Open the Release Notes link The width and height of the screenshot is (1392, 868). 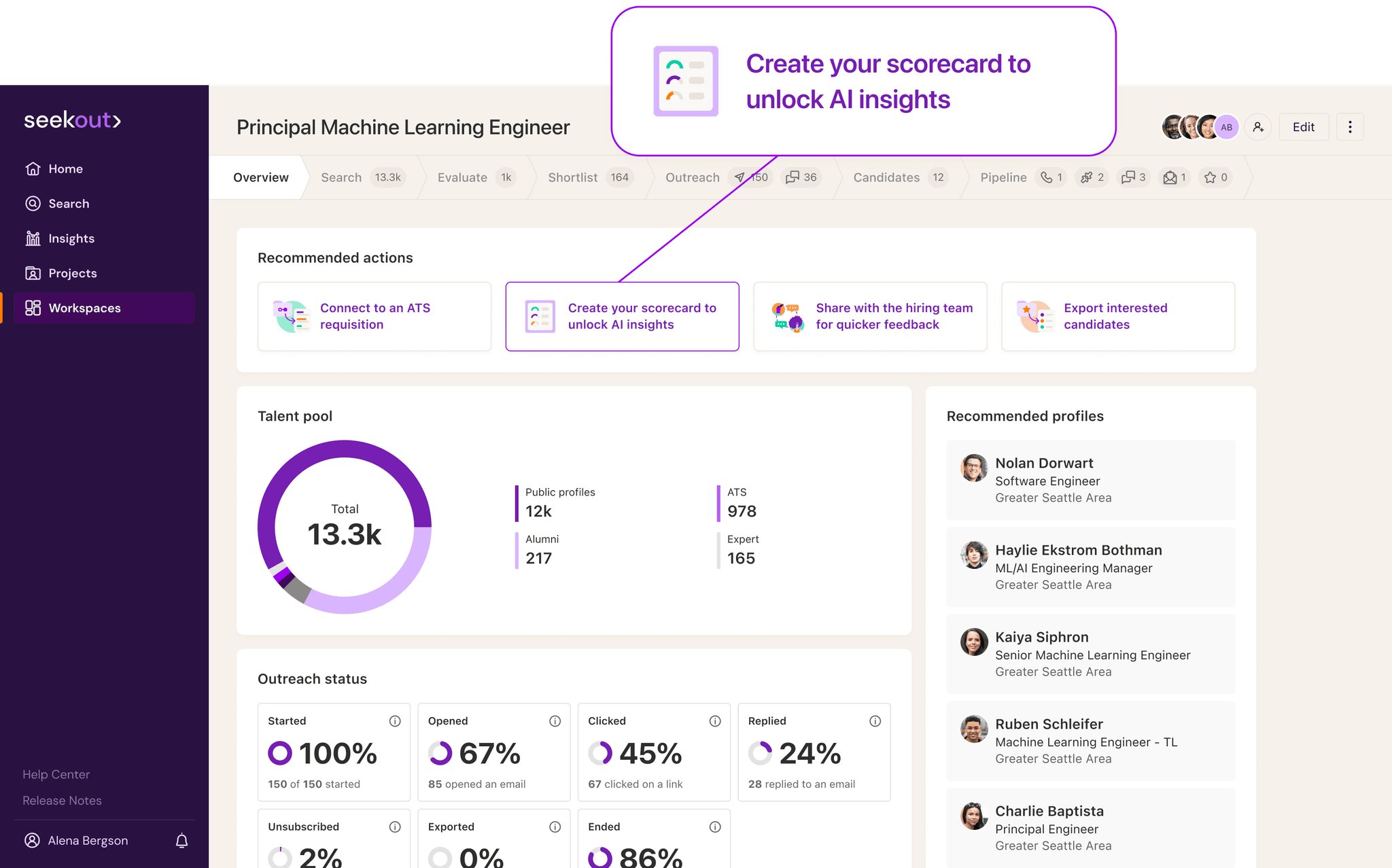tap(61, 800)
